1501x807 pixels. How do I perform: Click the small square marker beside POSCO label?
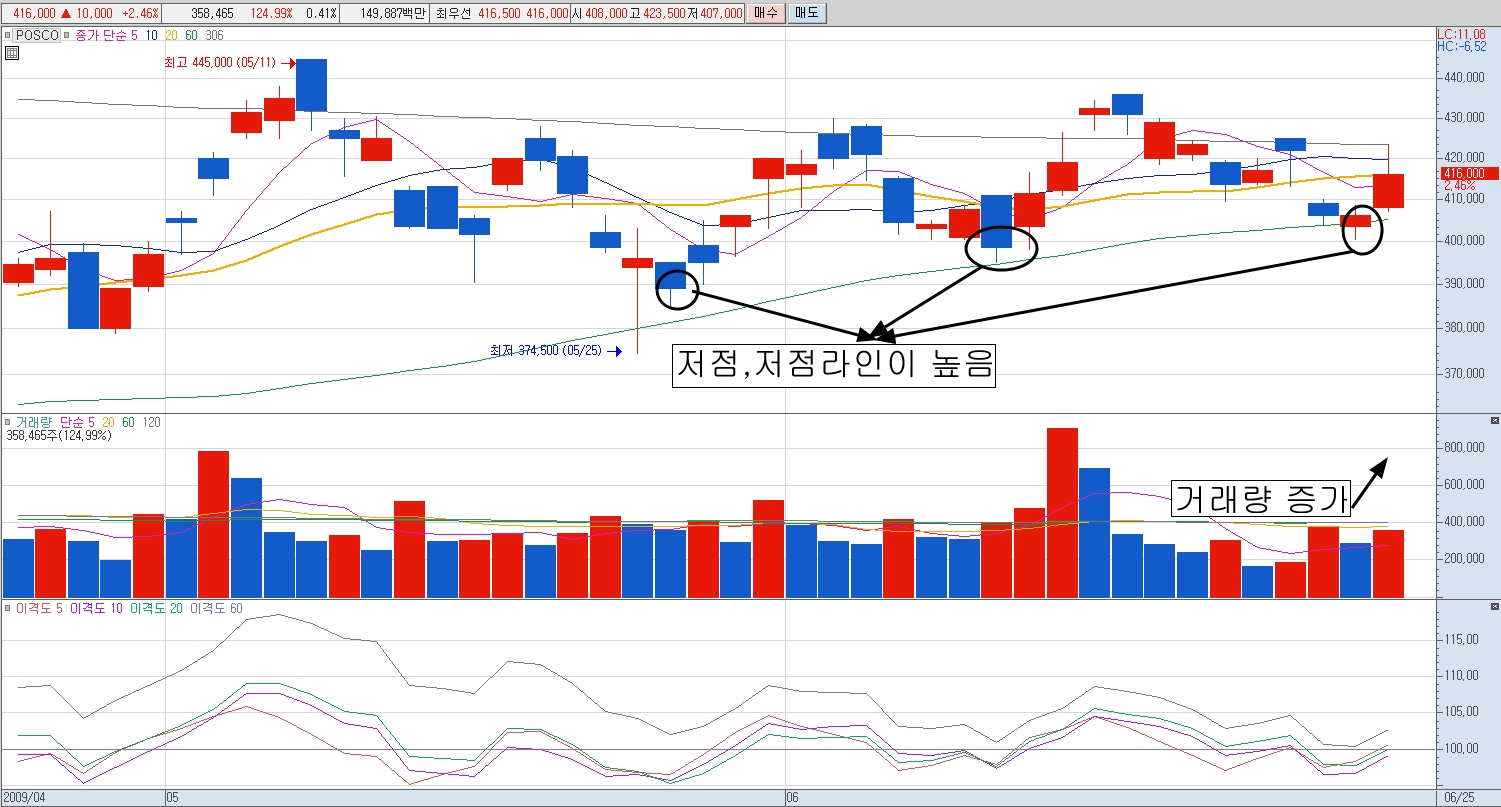tap(7, 35)
